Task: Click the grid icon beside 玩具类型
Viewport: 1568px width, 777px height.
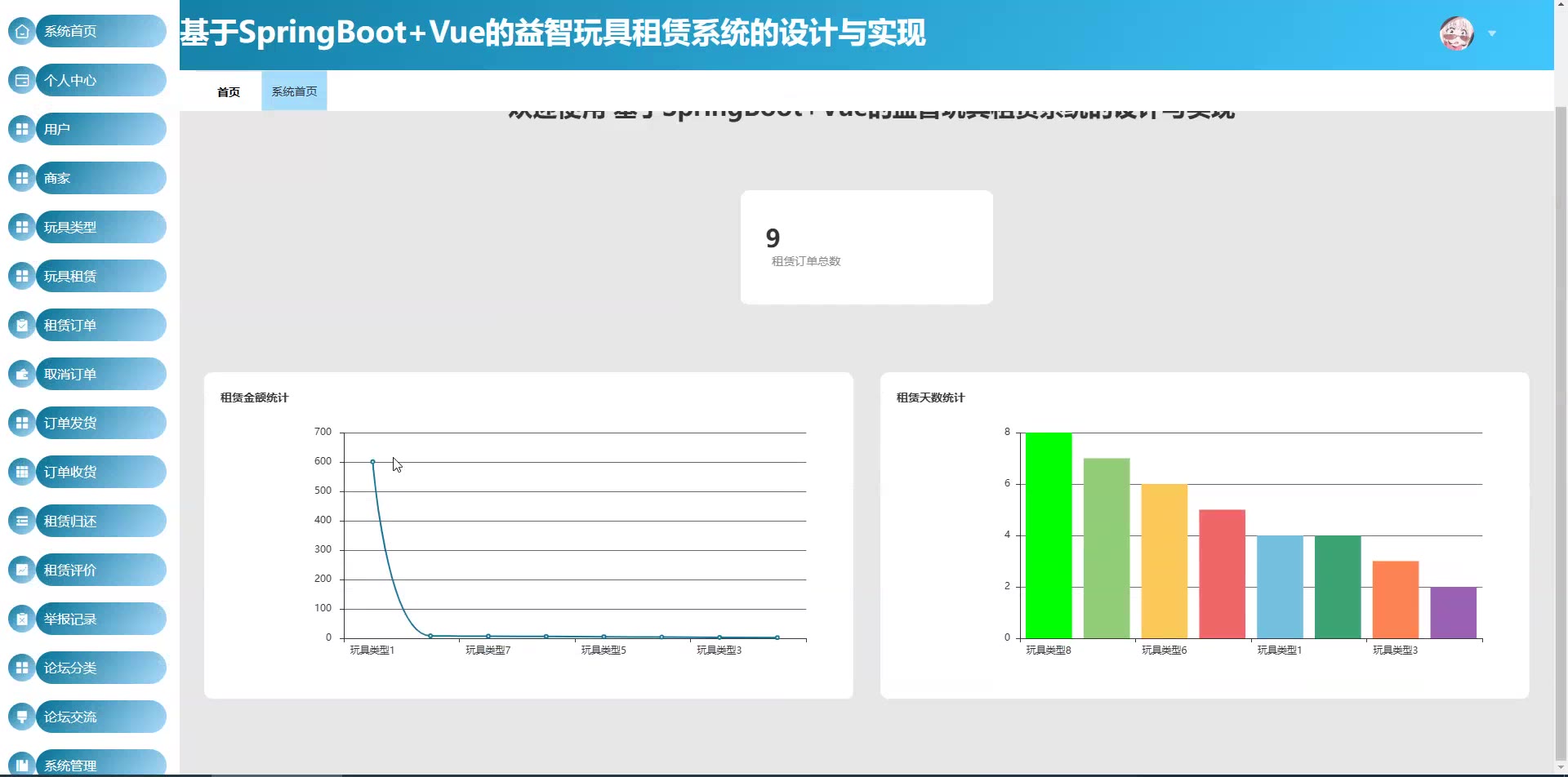Action: pos(22,227)
